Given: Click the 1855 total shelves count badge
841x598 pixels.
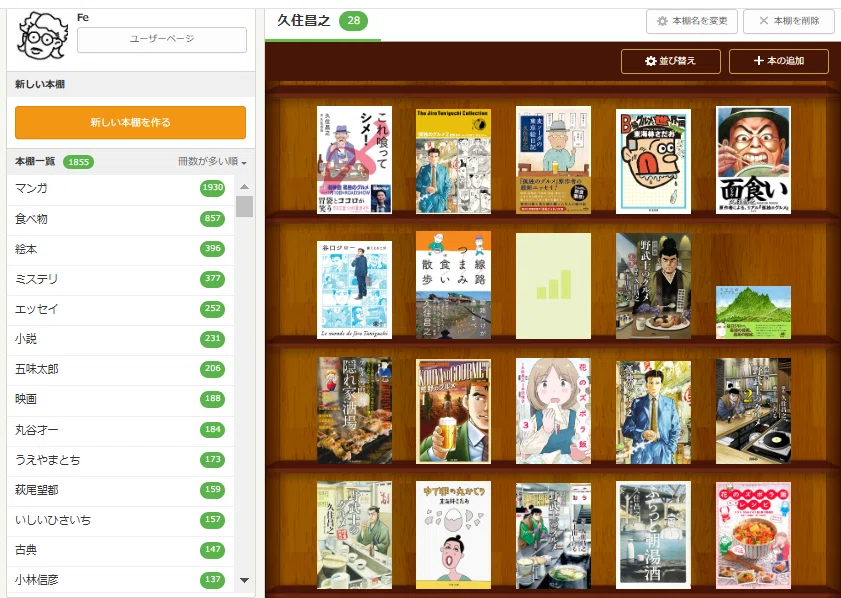Looking at the screenshot, I should [78, 161].
